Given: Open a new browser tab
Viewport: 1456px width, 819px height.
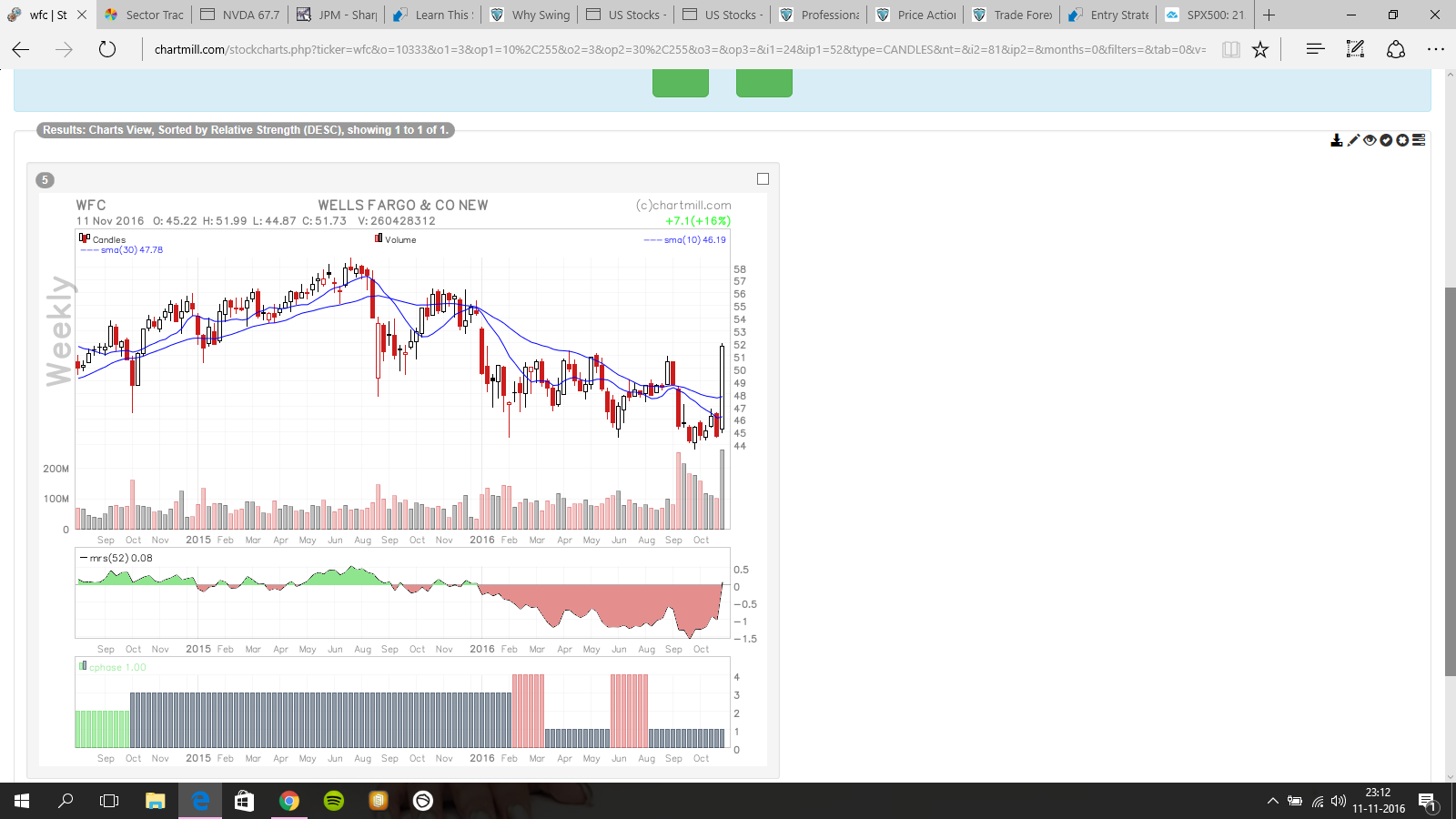Looking at the screenshot, I should 1269,15.
